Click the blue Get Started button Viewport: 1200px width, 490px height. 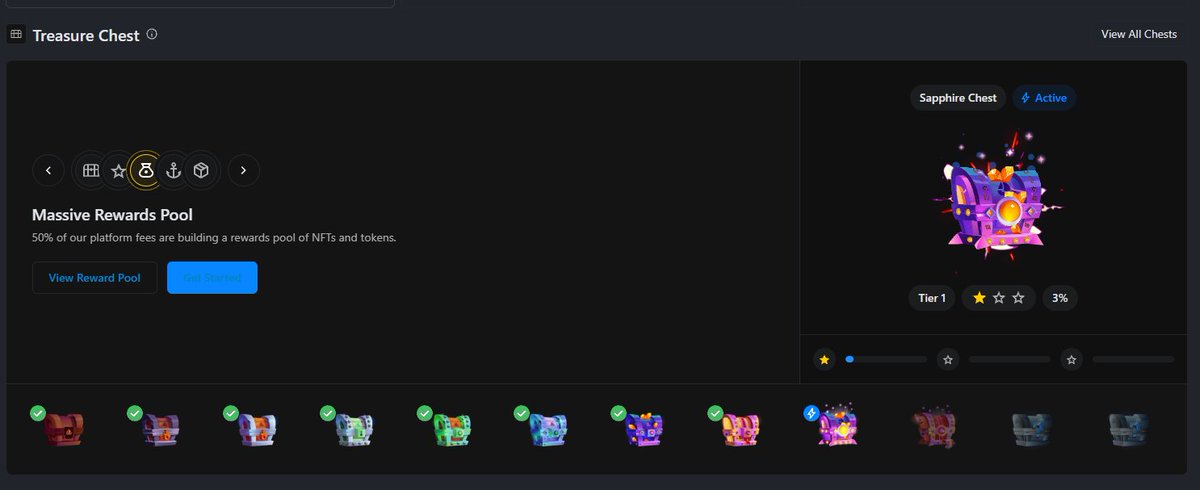coord(212,278)
